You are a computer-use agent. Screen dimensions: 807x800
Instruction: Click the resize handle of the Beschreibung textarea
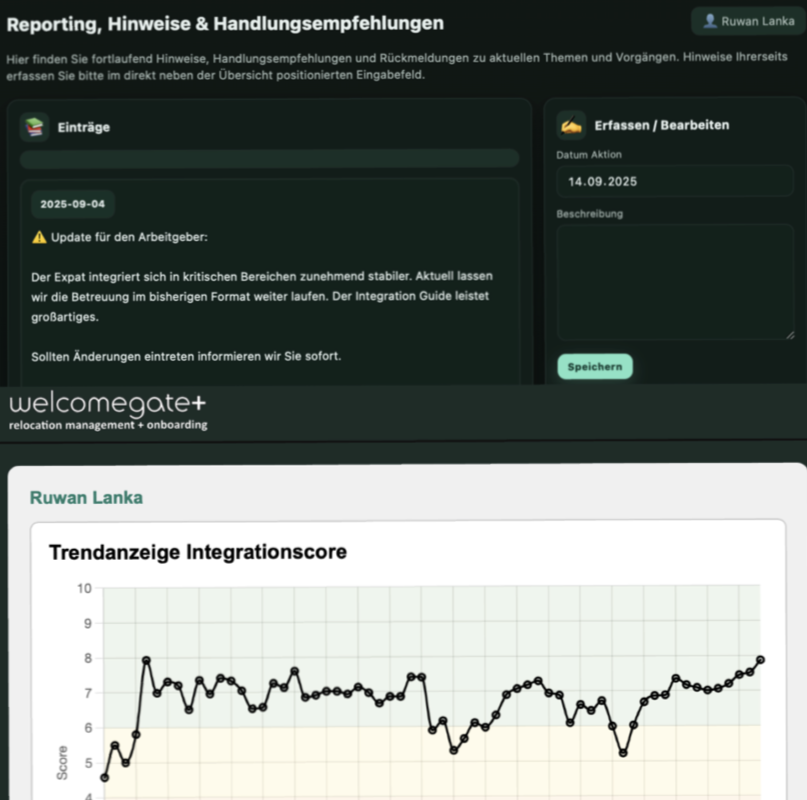click(790, 335)
